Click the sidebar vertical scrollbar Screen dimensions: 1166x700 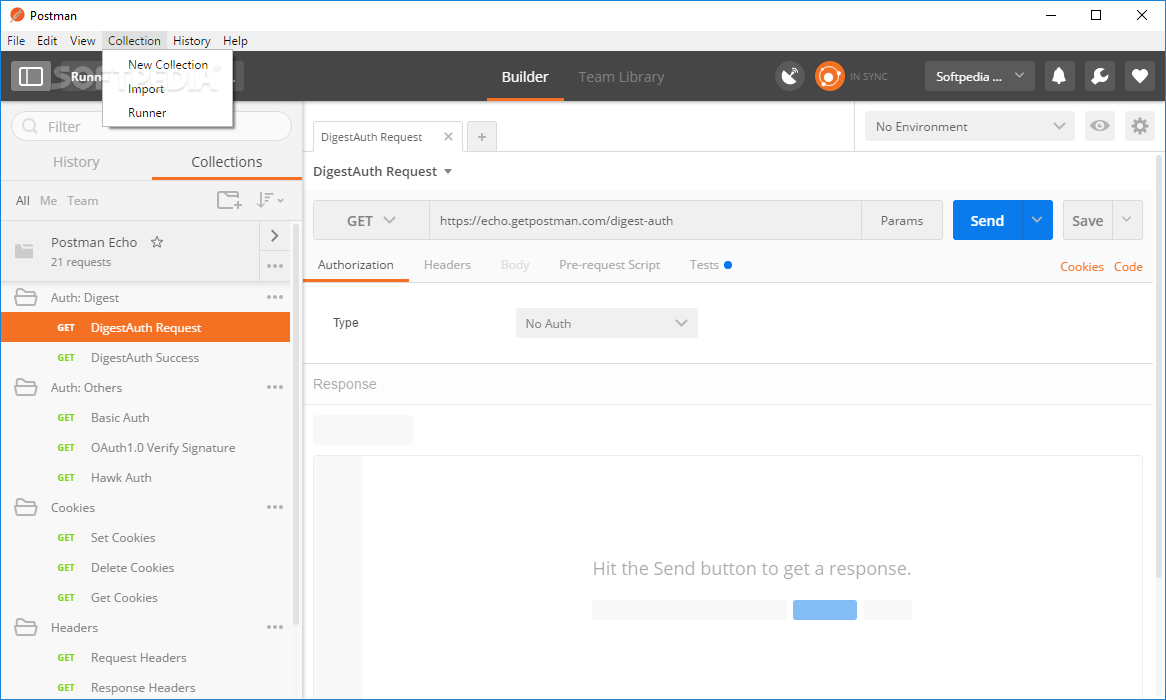[296, 424]
